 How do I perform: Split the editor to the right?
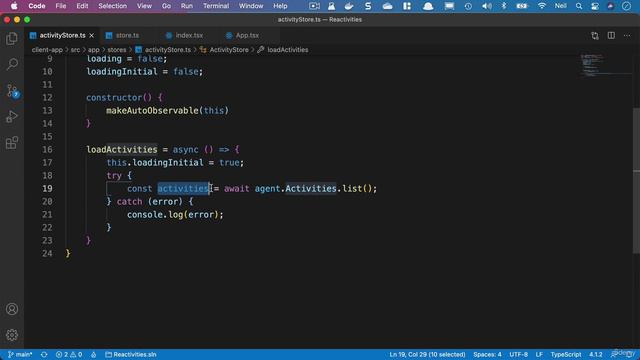click(x=611, y=36)
